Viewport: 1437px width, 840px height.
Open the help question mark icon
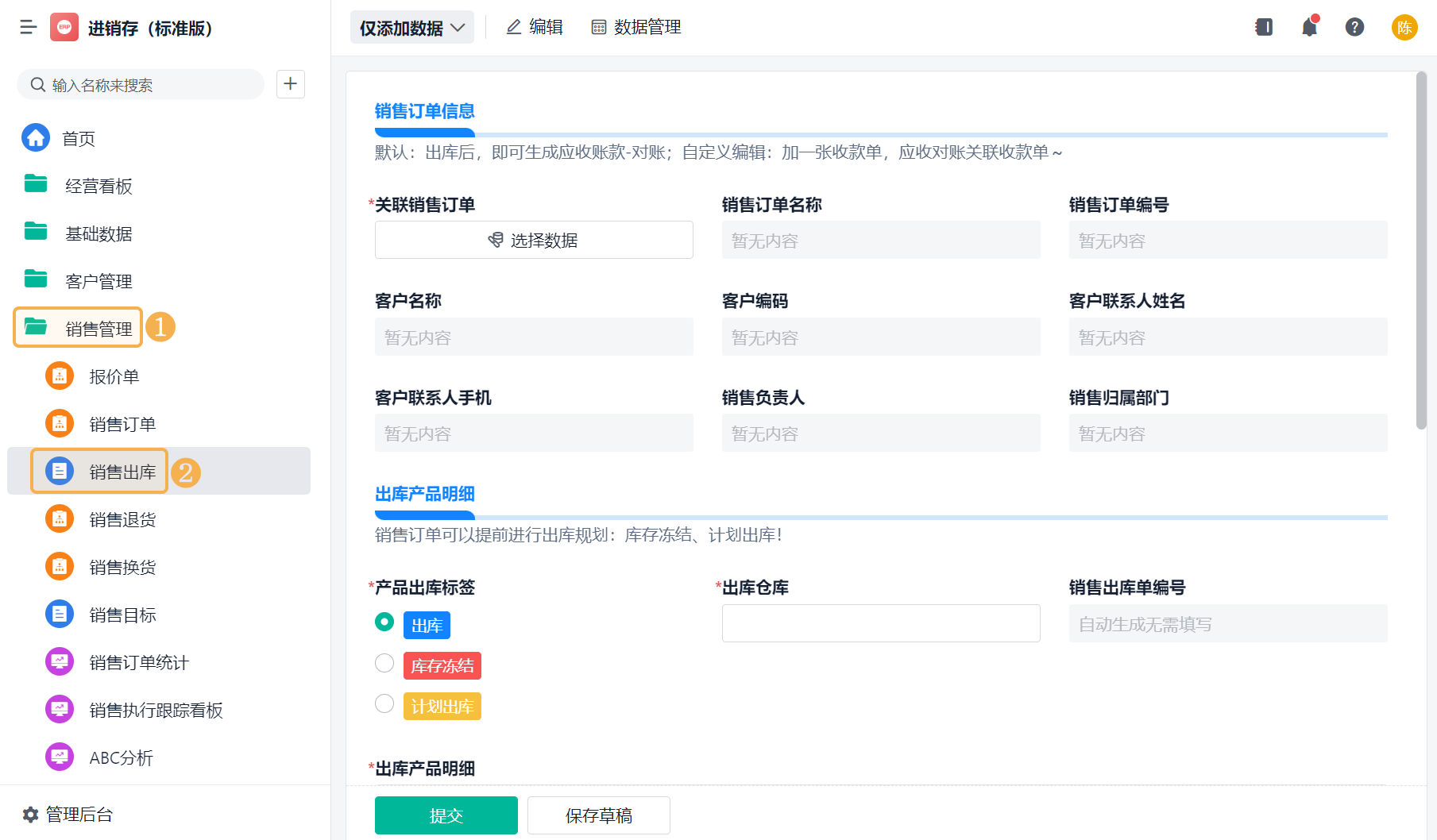click(x=1355, y=27)
